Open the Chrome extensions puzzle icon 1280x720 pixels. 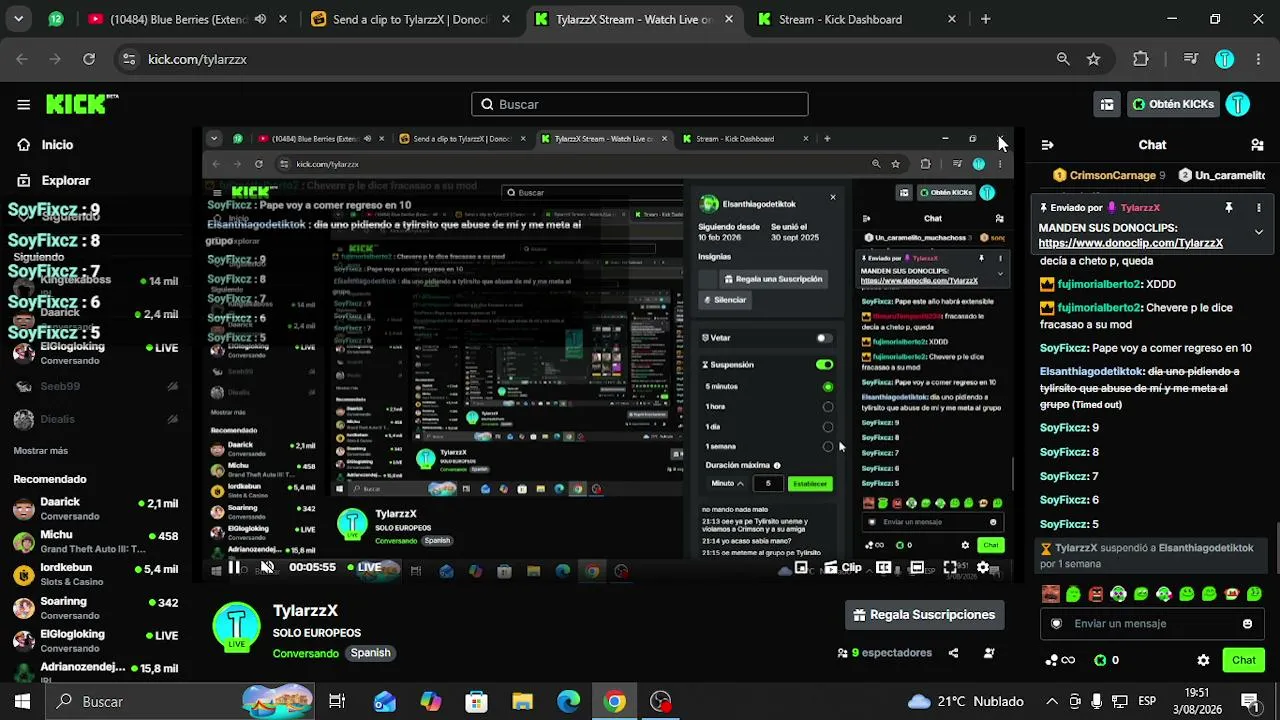tap(1141, 59)
